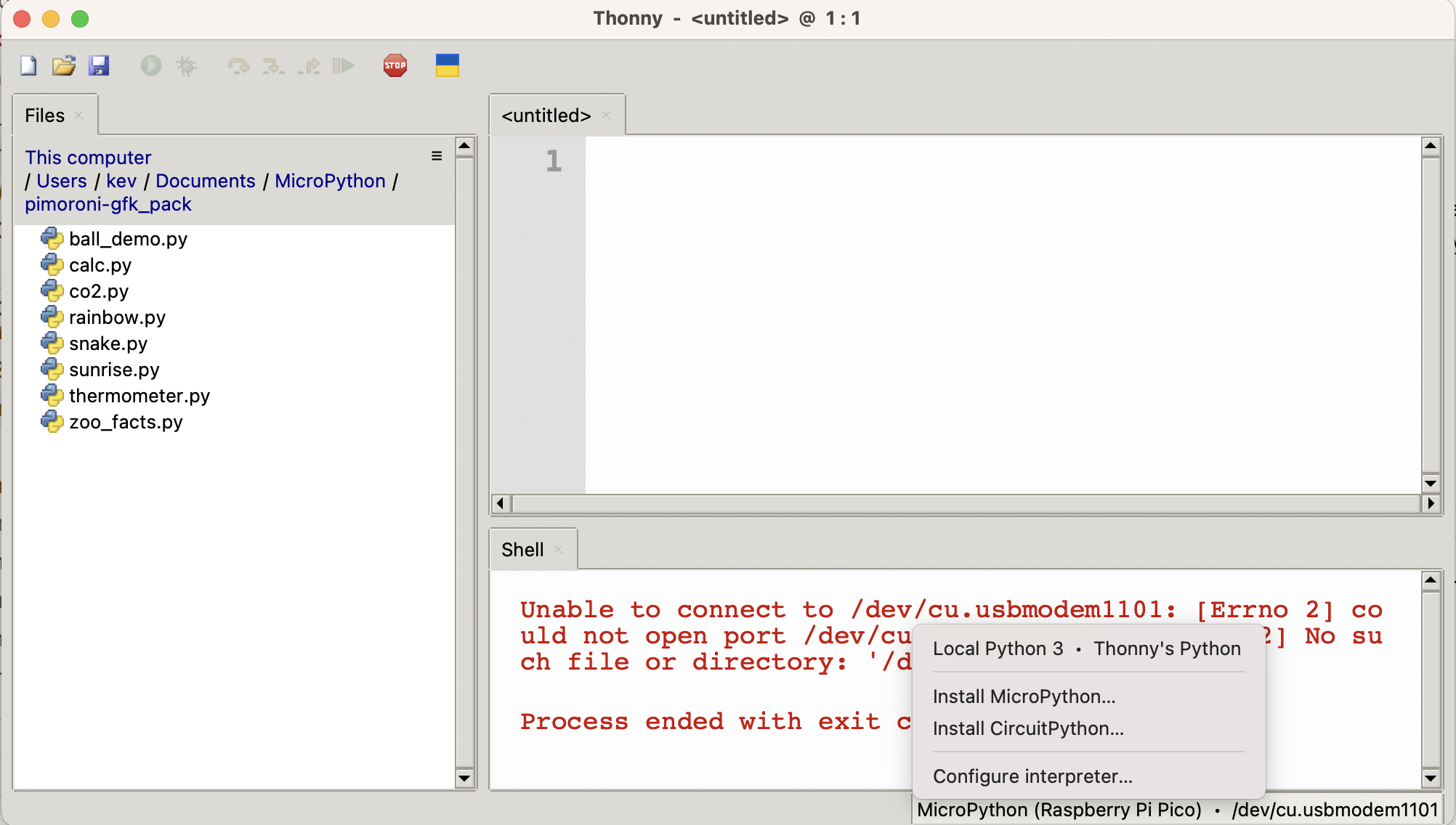Click the Ukraine flag support icon
The image size is (1456, 825).
tap(448, 66)
